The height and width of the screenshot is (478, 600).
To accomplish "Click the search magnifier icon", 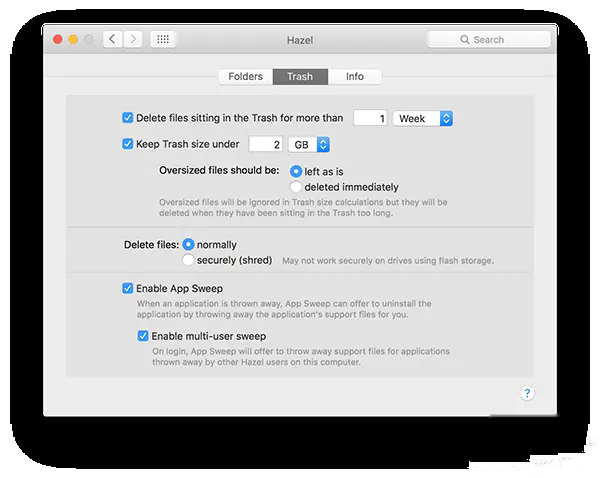I will (x=465, y=39).
